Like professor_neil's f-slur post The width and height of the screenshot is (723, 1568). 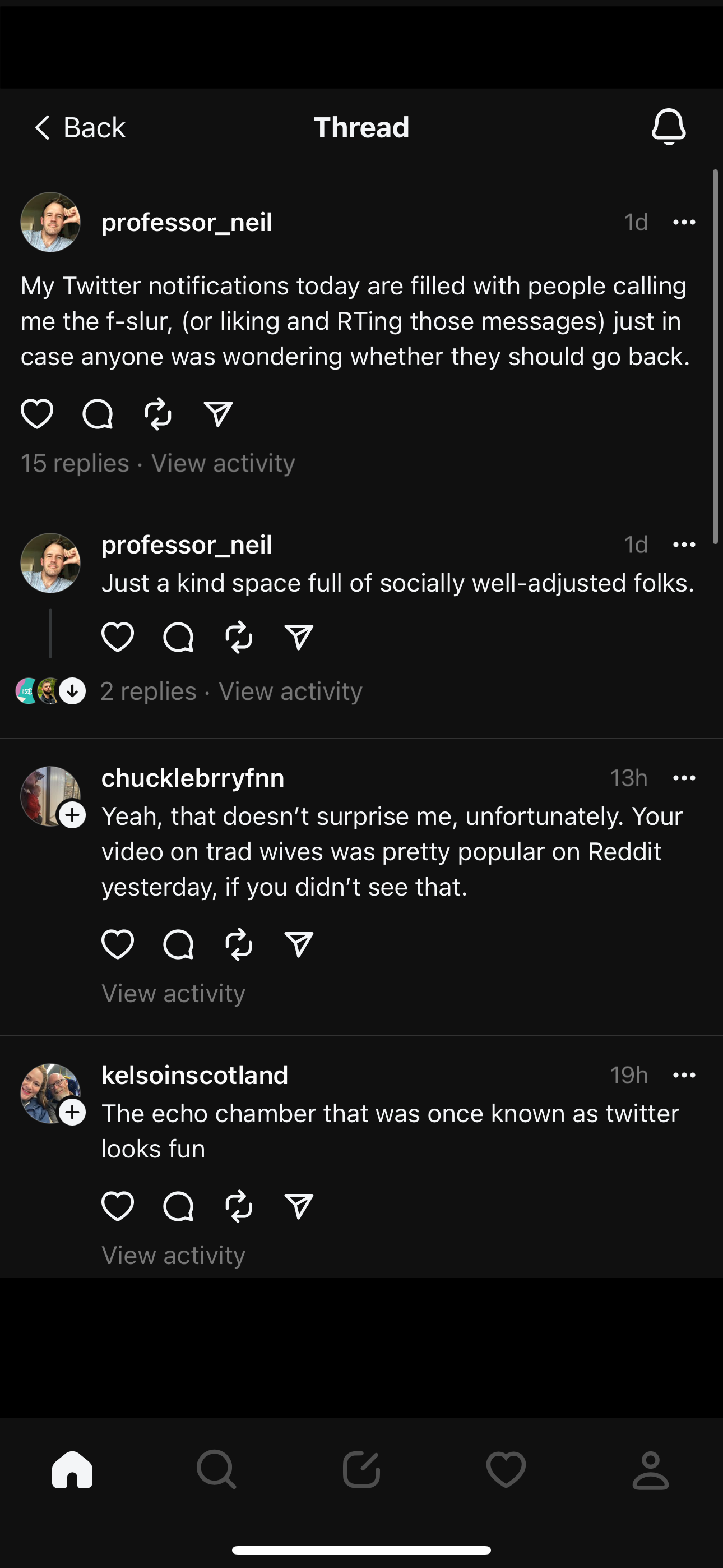tap(37, 414)
